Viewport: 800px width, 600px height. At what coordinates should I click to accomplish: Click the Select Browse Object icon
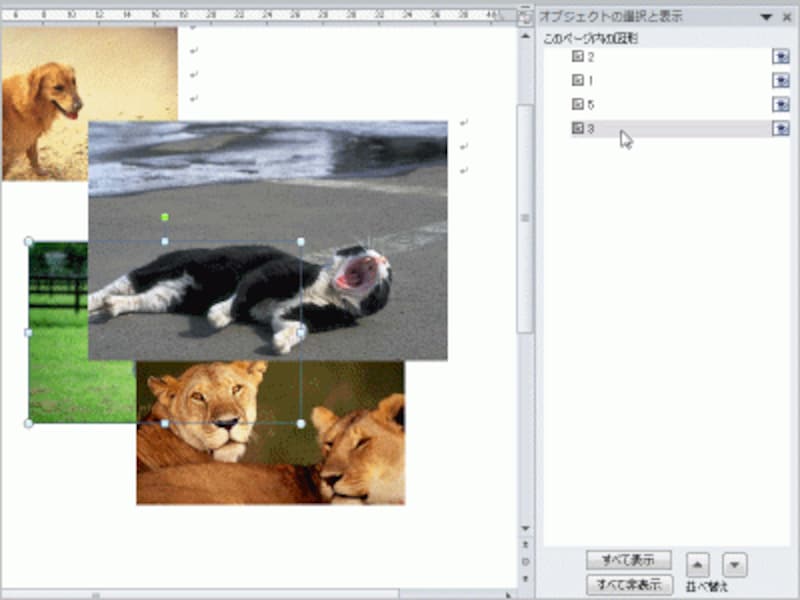tap(524, 561)
